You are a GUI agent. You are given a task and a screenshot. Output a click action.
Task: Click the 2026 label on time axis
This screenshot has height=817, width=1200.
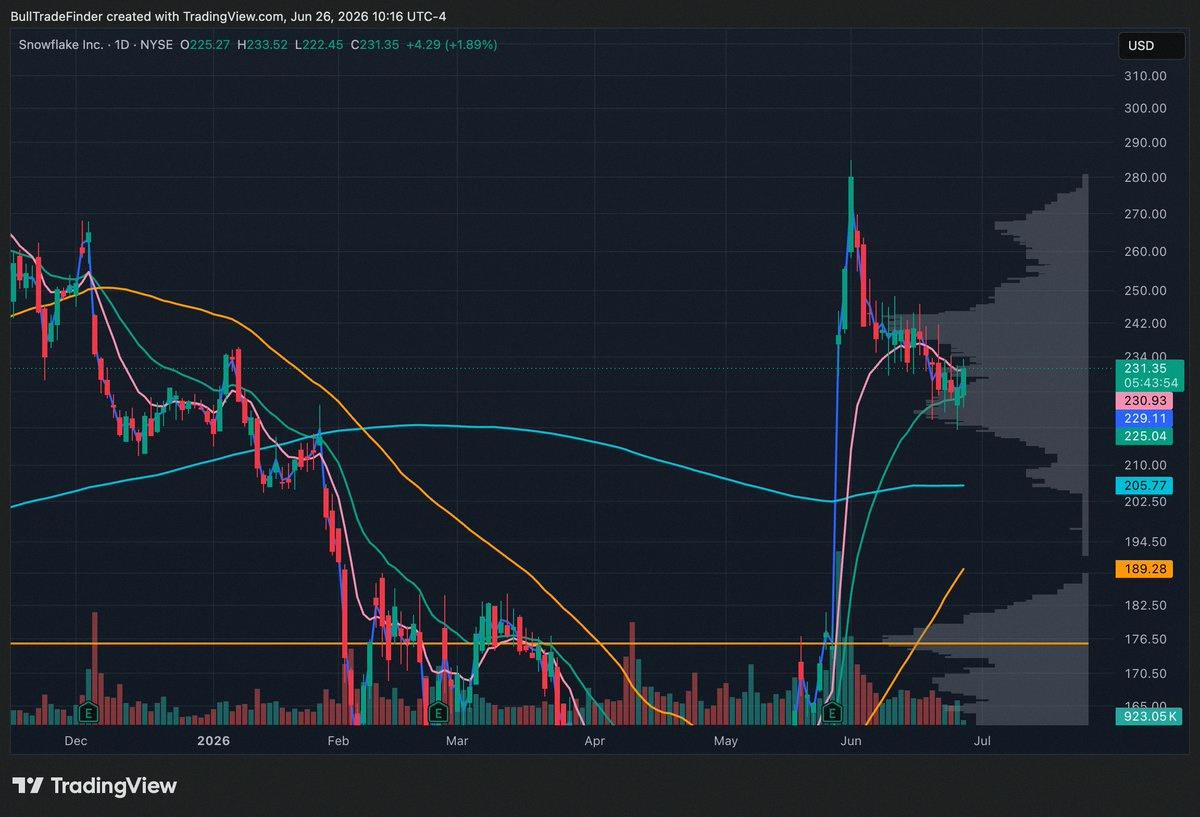[213, 741]
